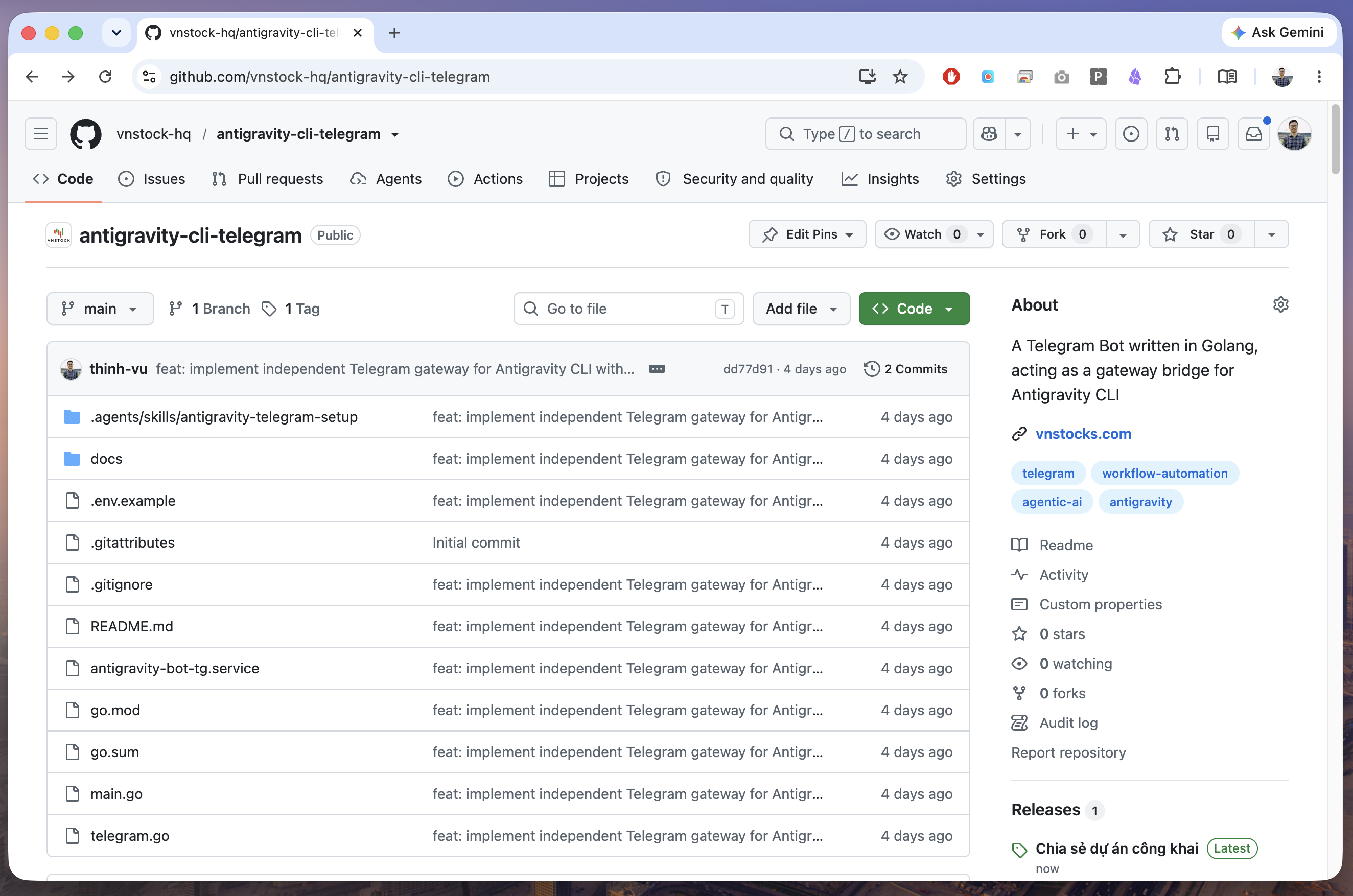Click the vnstock repository logo thumbnail

tap(59, 235)
